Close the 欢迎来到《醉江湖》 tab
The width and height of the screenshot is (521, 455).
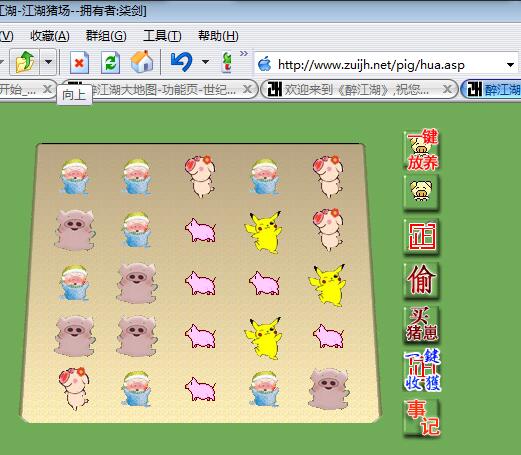pyautogui.click(x=447, y=89)
